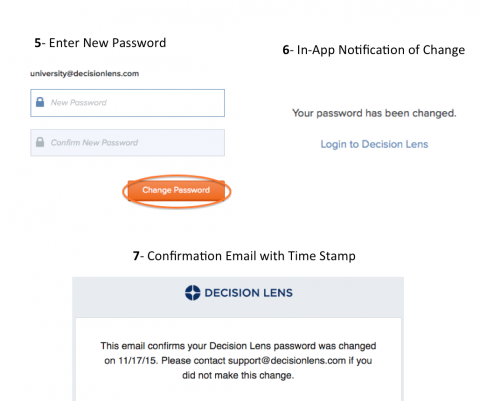Click the '5- Enter New Password' heading
Viewport: 480px width, 401px height.
(100, 43)
